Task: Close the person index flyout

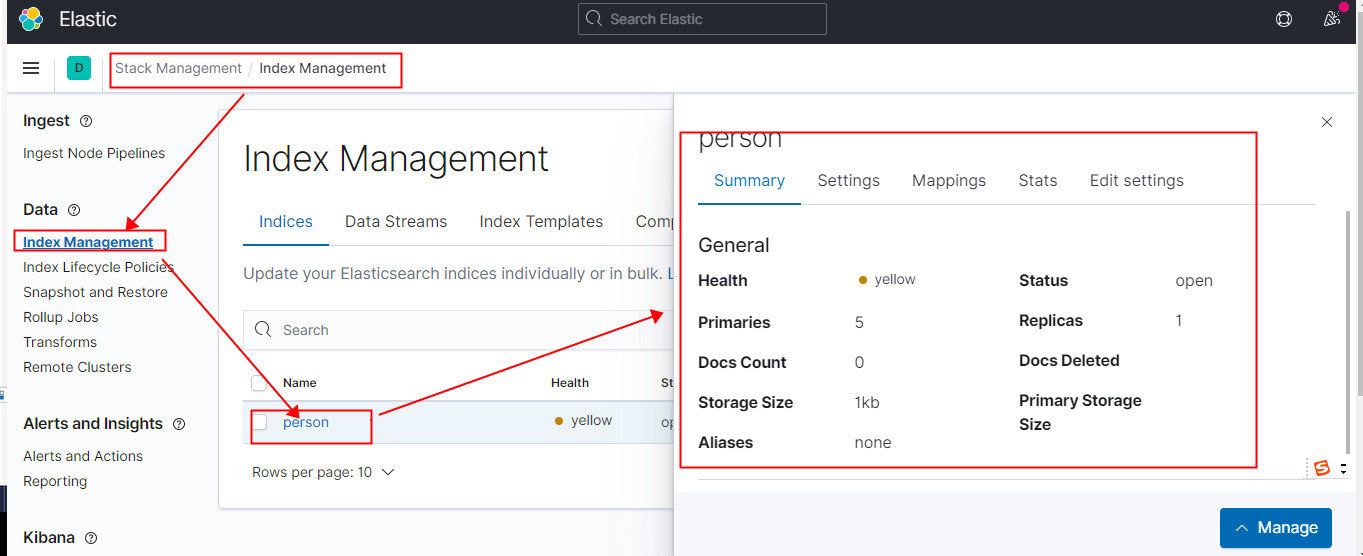Action: [x=1327, y=122]
